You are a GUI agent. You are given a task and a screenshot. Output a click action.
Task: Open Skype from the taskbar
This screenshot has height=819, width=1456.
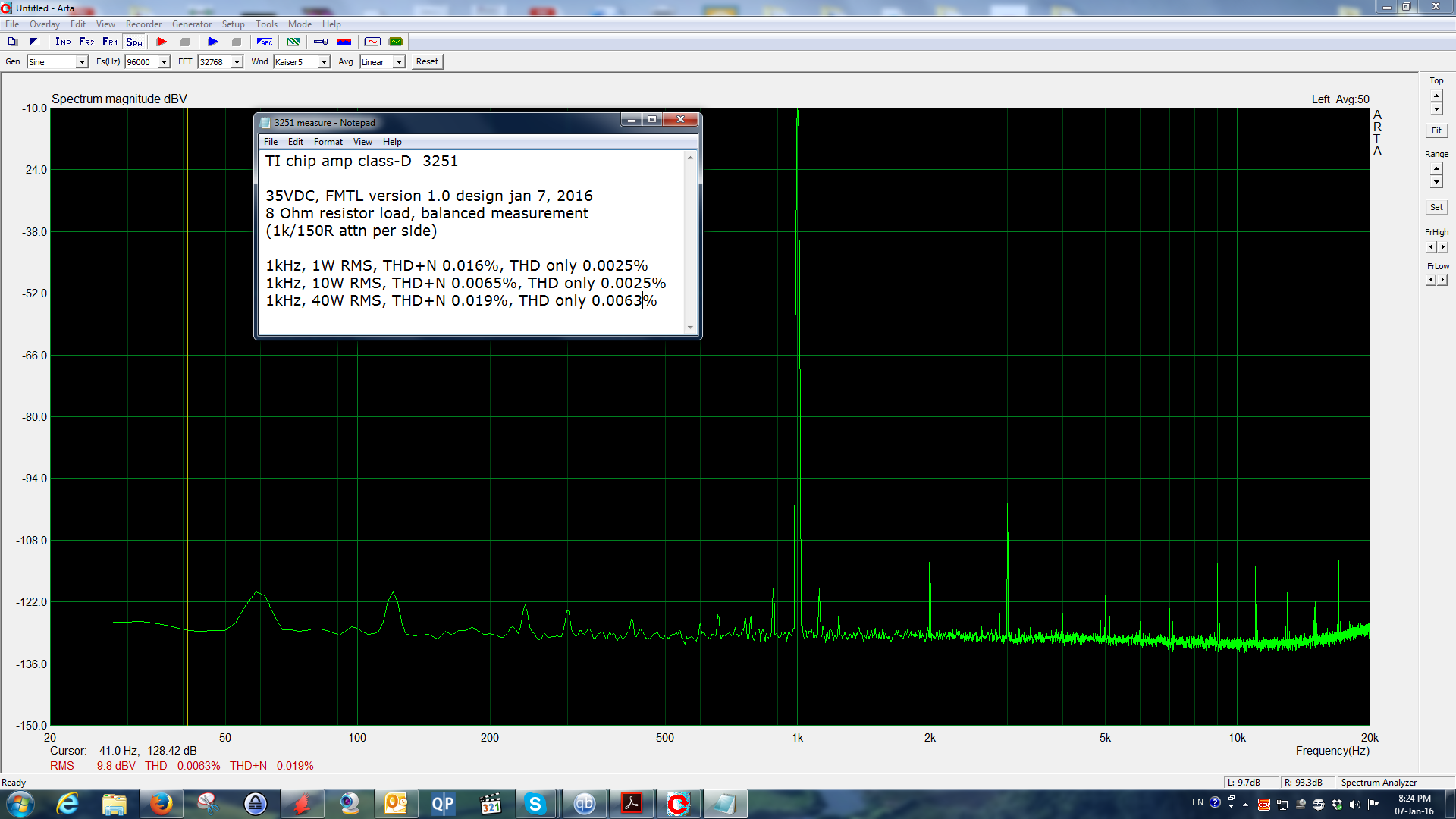[x=535, y=804]
